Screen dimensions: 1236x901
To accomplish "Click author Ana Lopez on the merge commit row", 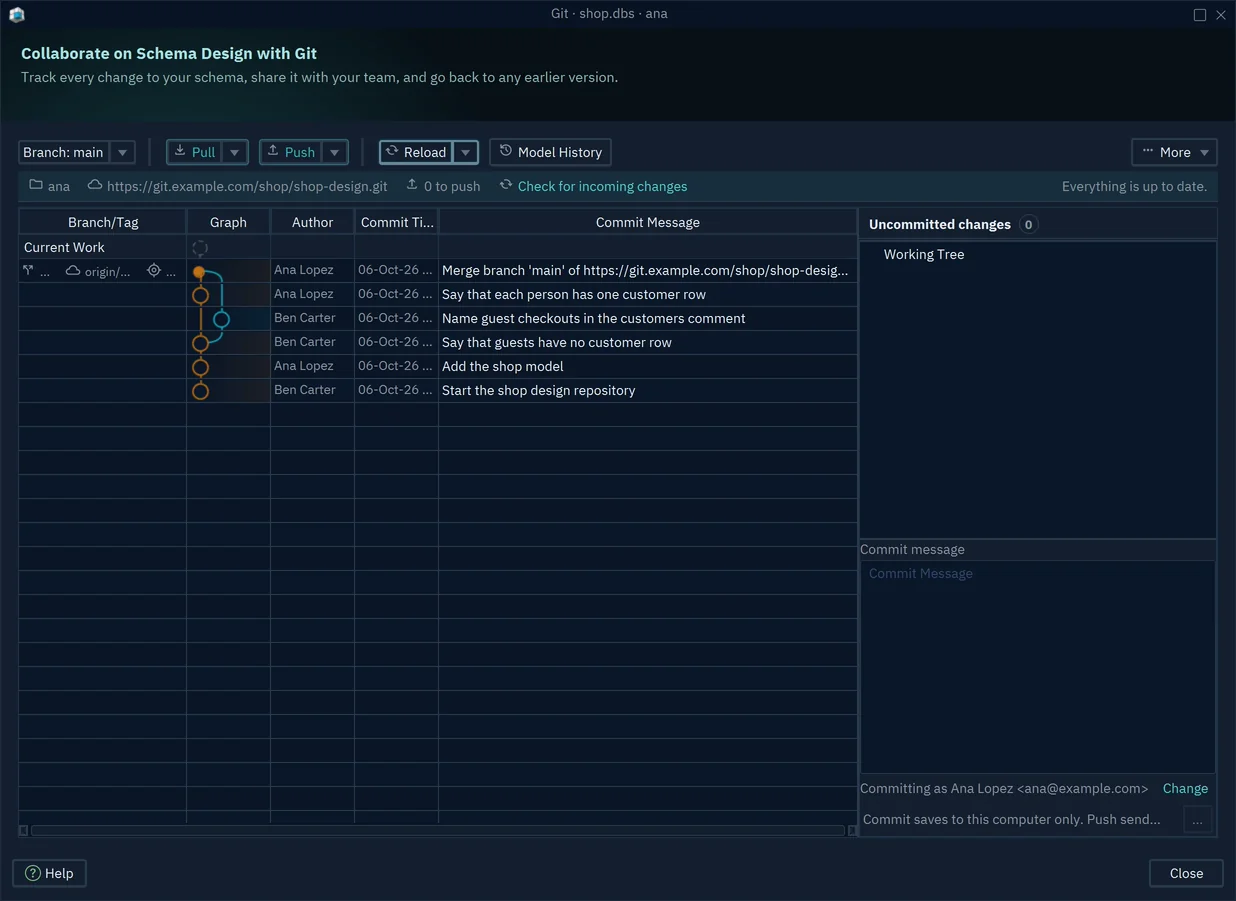I will (304, 270).
